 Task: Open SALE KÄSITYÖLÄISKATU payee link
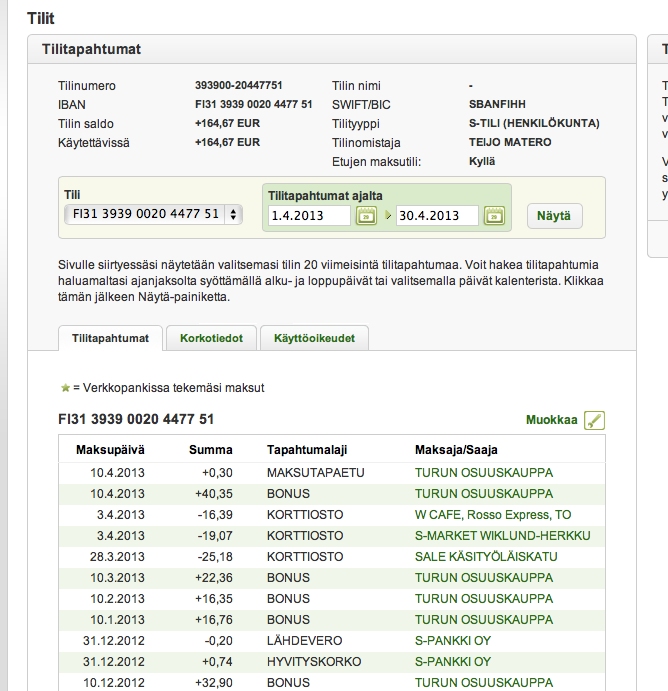tap(486, 556)
